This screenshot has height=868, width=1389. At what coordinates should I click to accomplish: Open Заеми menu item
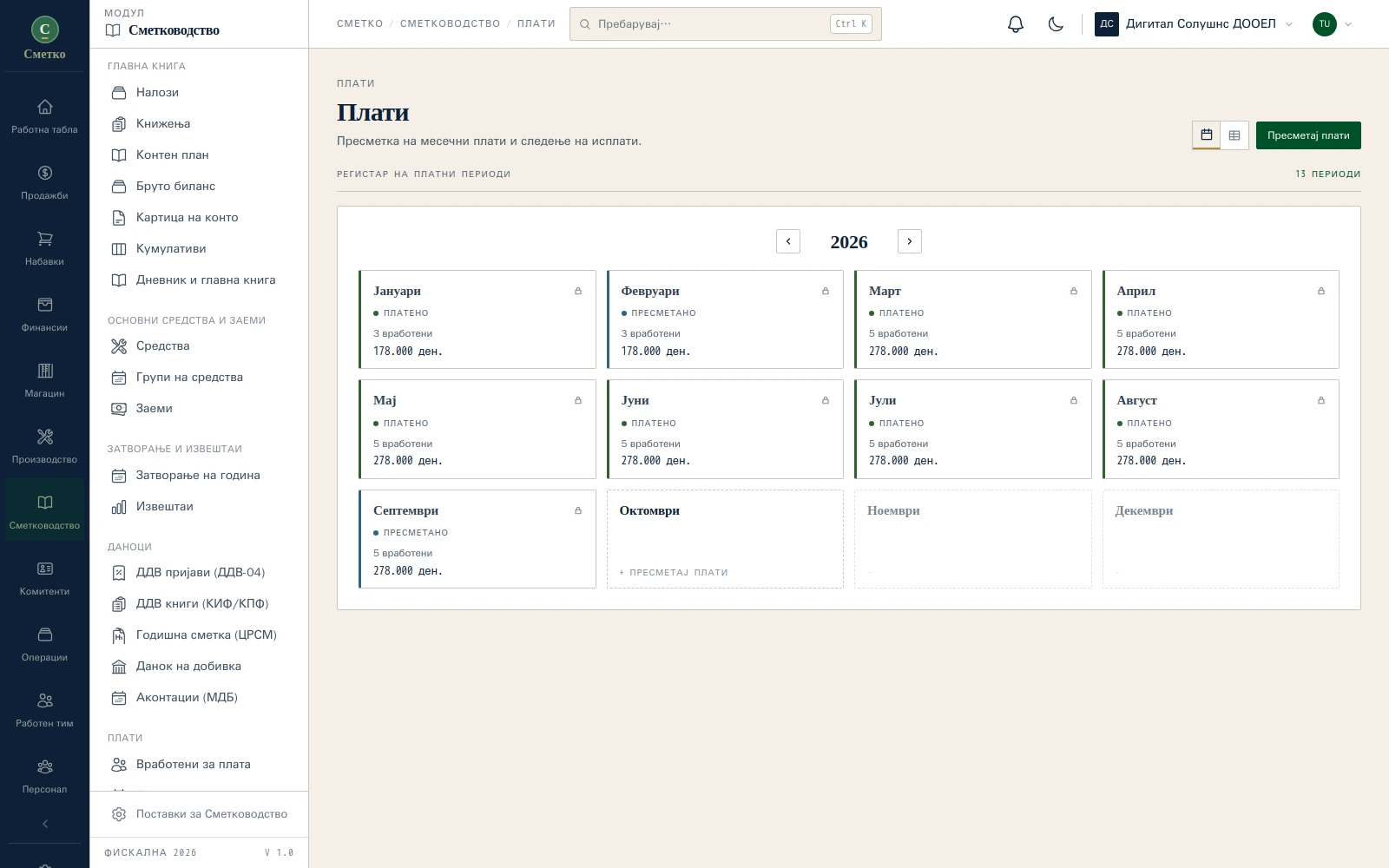coord(199,408)
